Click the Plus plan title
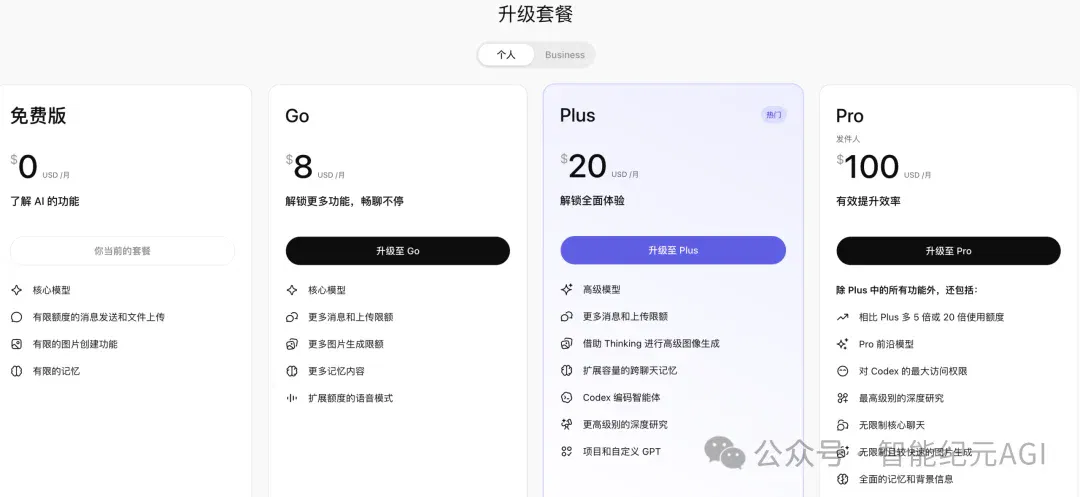The width and height of the screenshot is (1080, 497). [x=577, y=115]
